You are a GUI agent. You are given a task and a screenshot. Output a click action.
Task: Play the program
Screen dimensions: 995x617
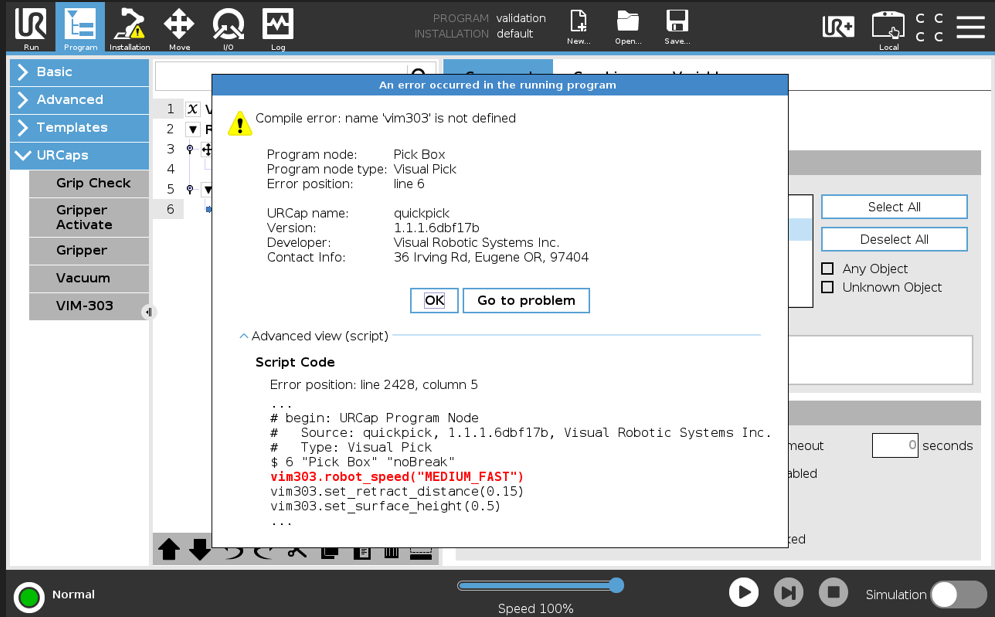(744, 593)
